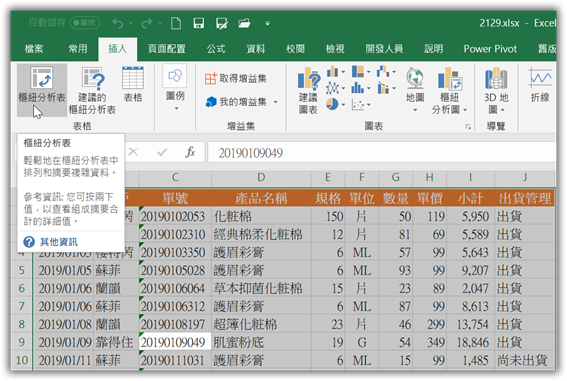The image size is (567, 381).
Task: Switch to the 常用 Home tab
Action: (78, 49)
